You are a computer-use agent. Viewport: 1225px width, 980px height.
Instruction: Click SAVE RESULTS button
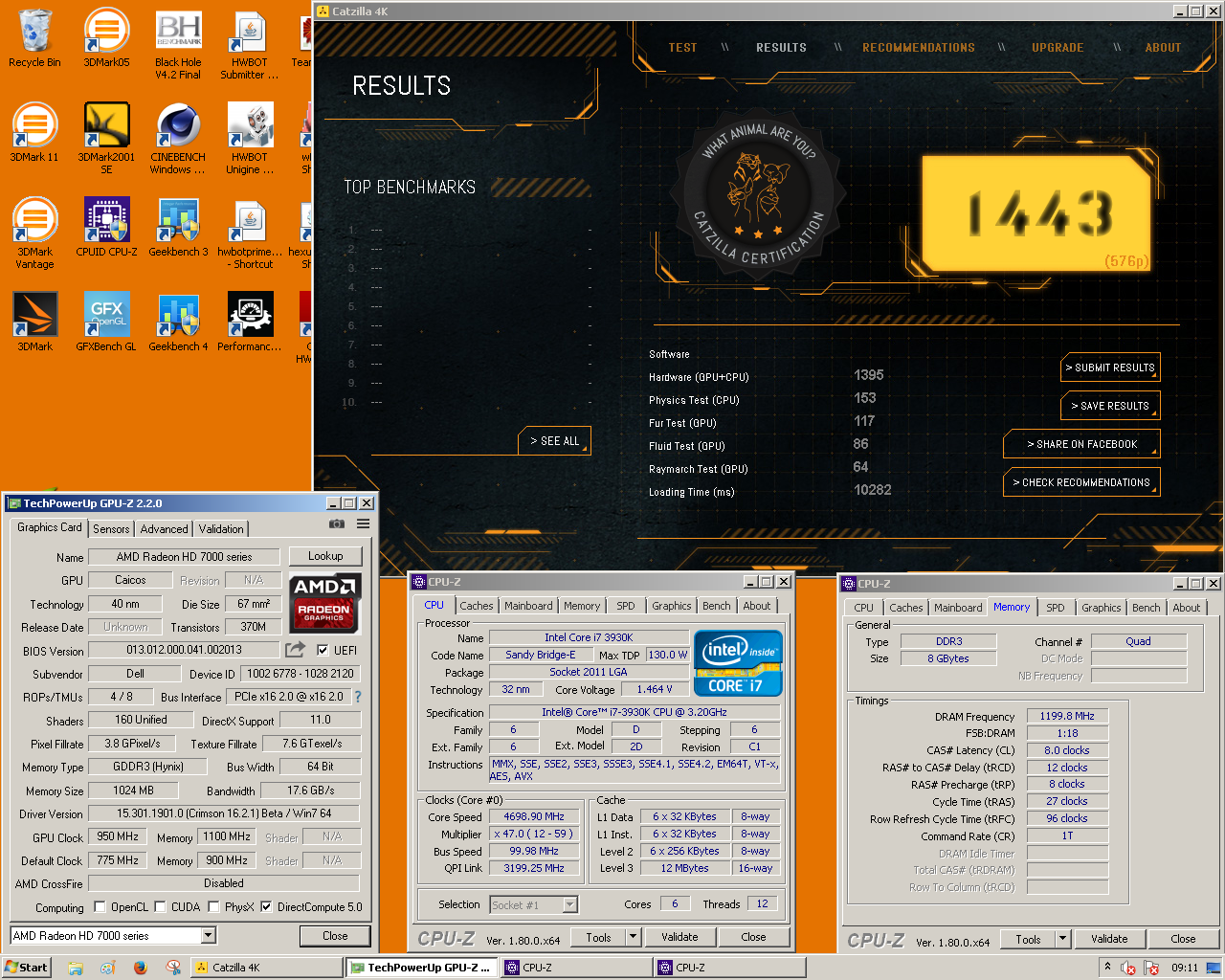1110,406
